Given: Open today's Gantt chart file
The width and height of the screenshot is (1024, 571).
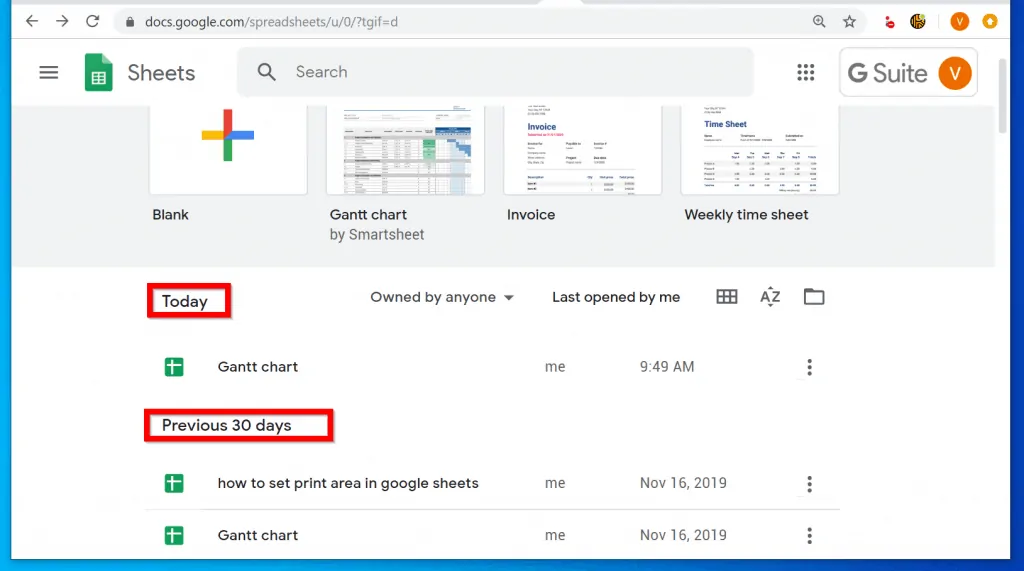Looking at the screenshot, I should (258, 367).
